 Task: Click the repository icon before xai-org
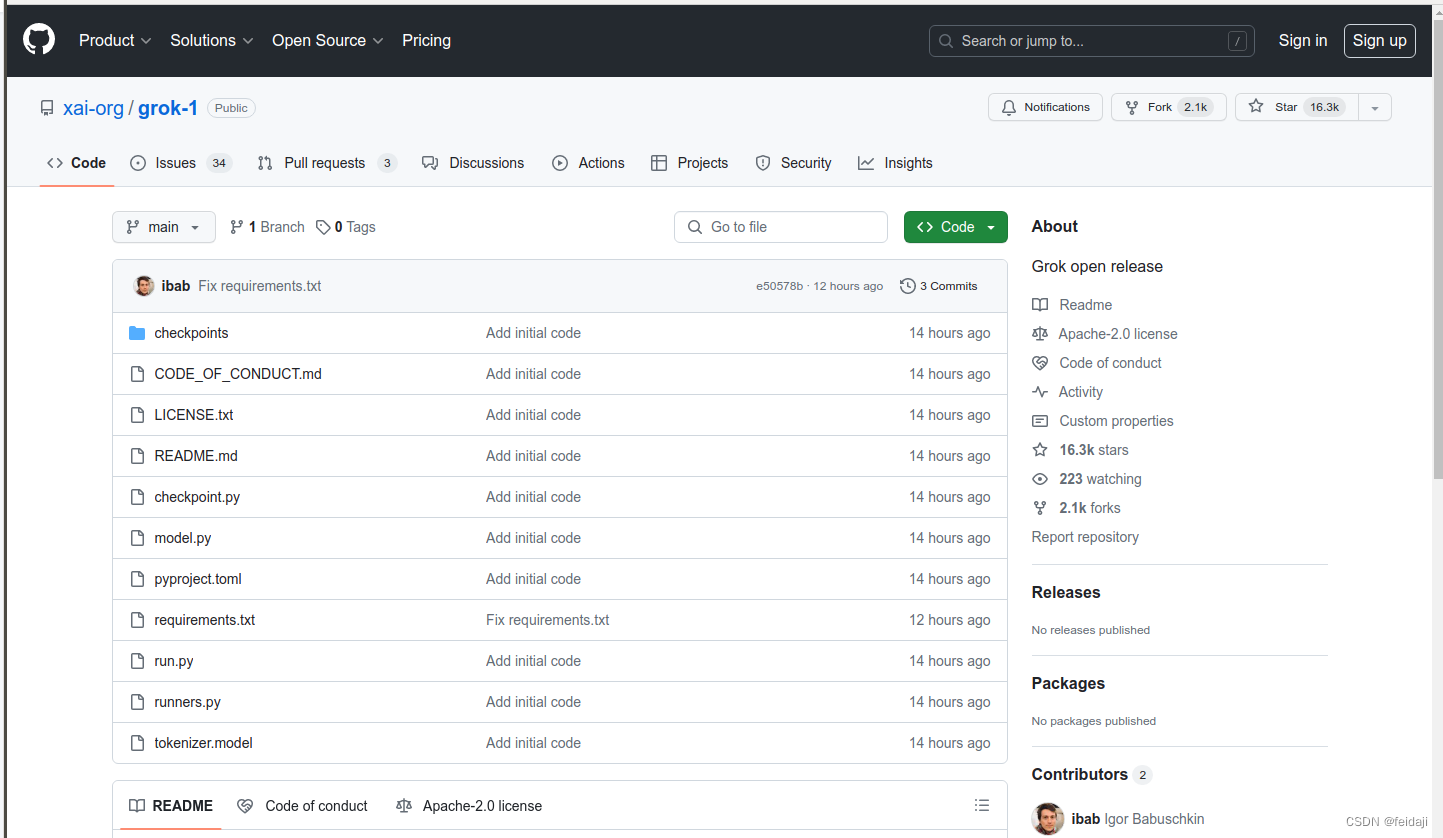pyautogui.click(x=47, y=108)
